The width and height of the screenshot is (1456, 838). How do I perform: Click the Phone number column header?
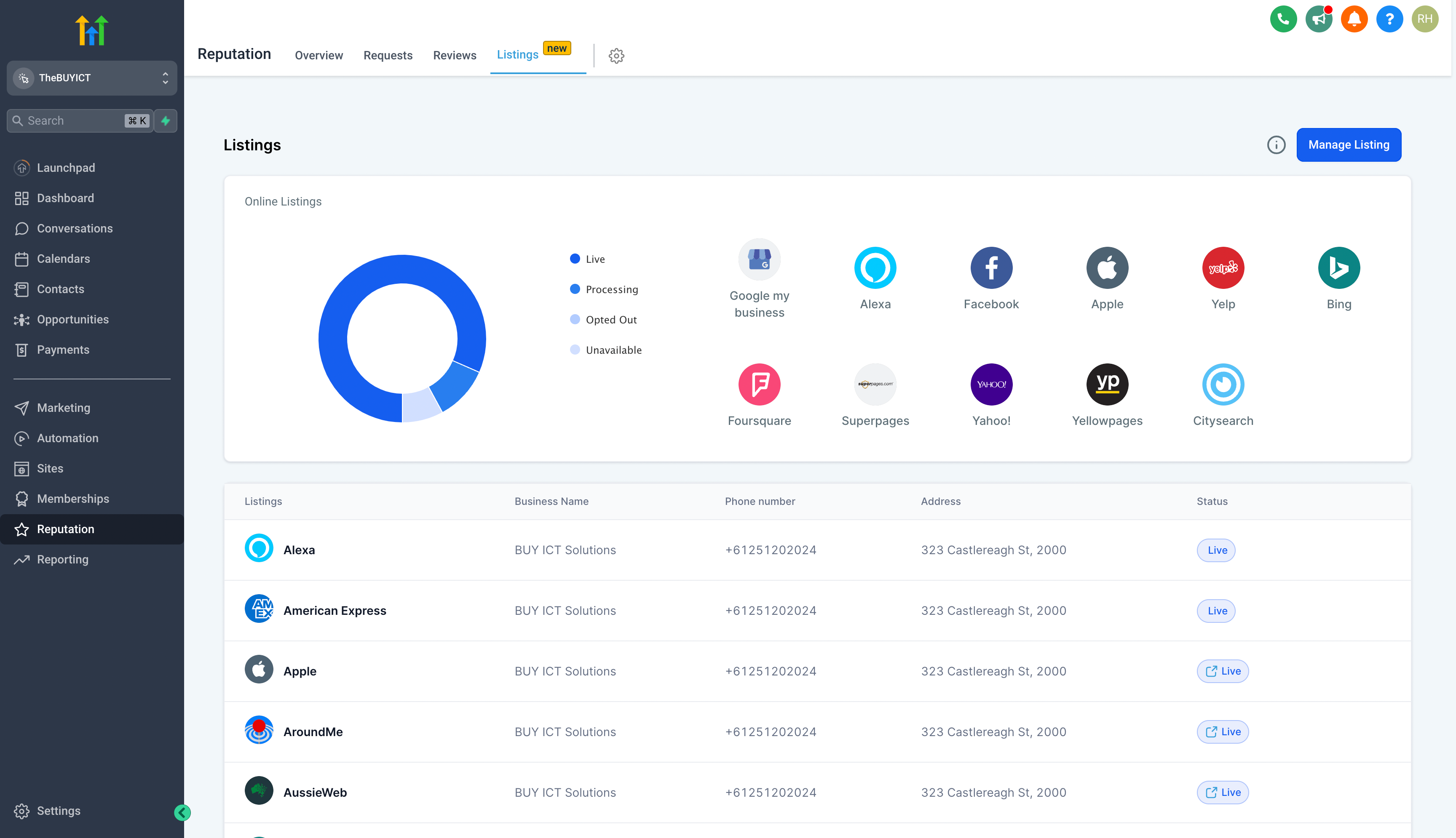click(759, 501)
